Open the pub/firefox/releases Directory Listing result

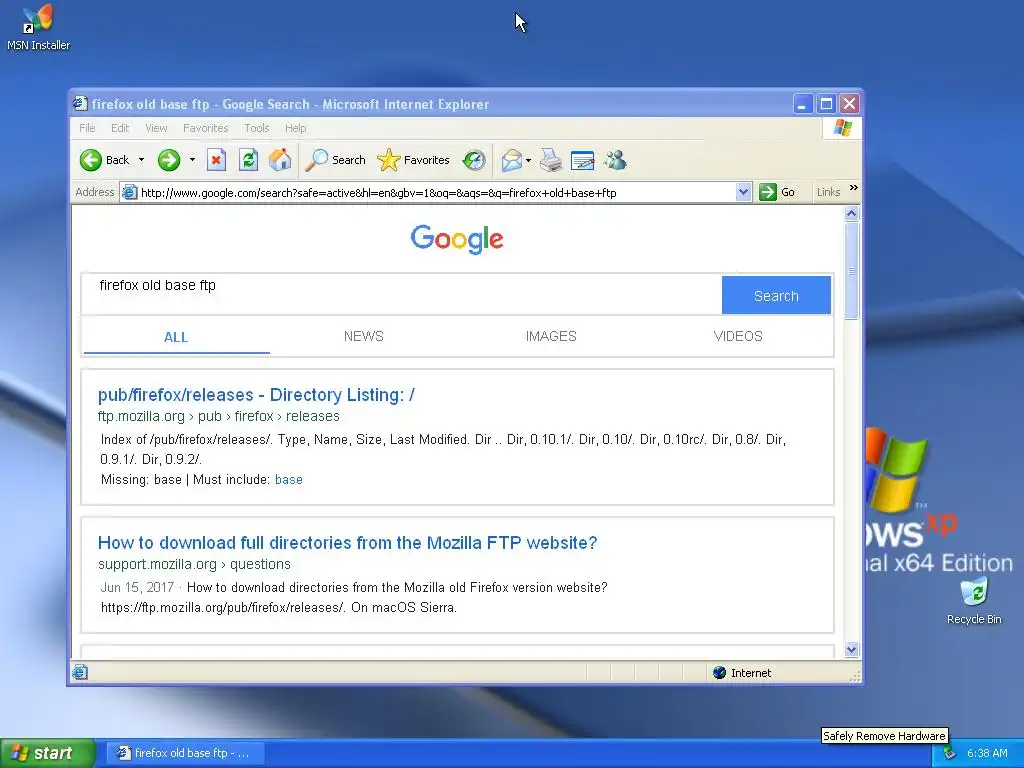point(256,395)
